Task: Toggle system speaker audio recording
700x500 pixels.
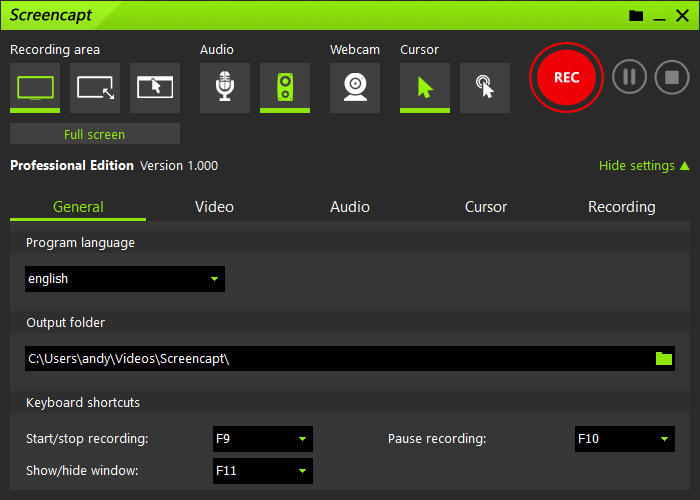Action: click(x=285, y=88)
